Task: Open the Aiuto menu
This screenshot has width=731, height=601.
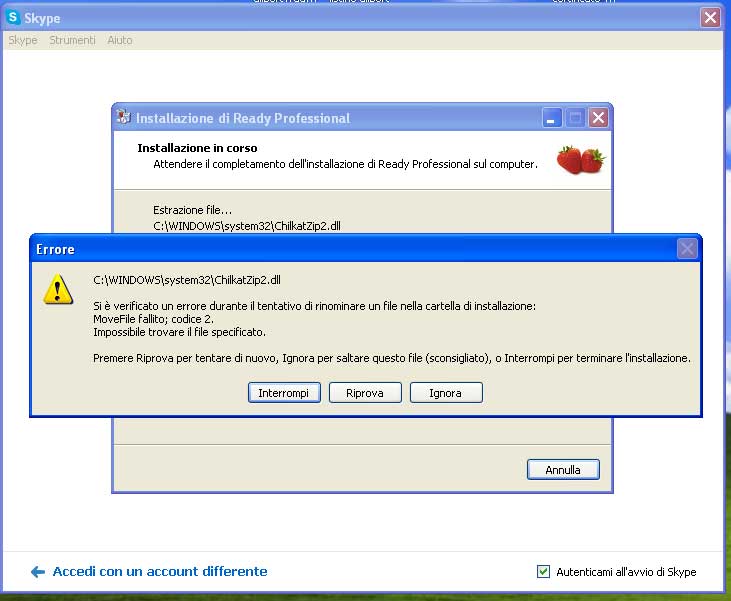Action: [x=120, y=40]
